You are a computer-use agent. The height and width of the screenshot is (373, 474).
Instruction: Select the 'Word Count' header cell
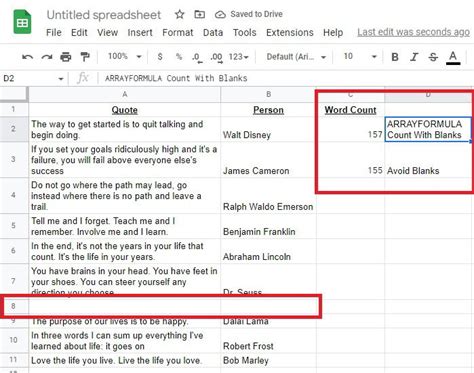click(350, 110)
